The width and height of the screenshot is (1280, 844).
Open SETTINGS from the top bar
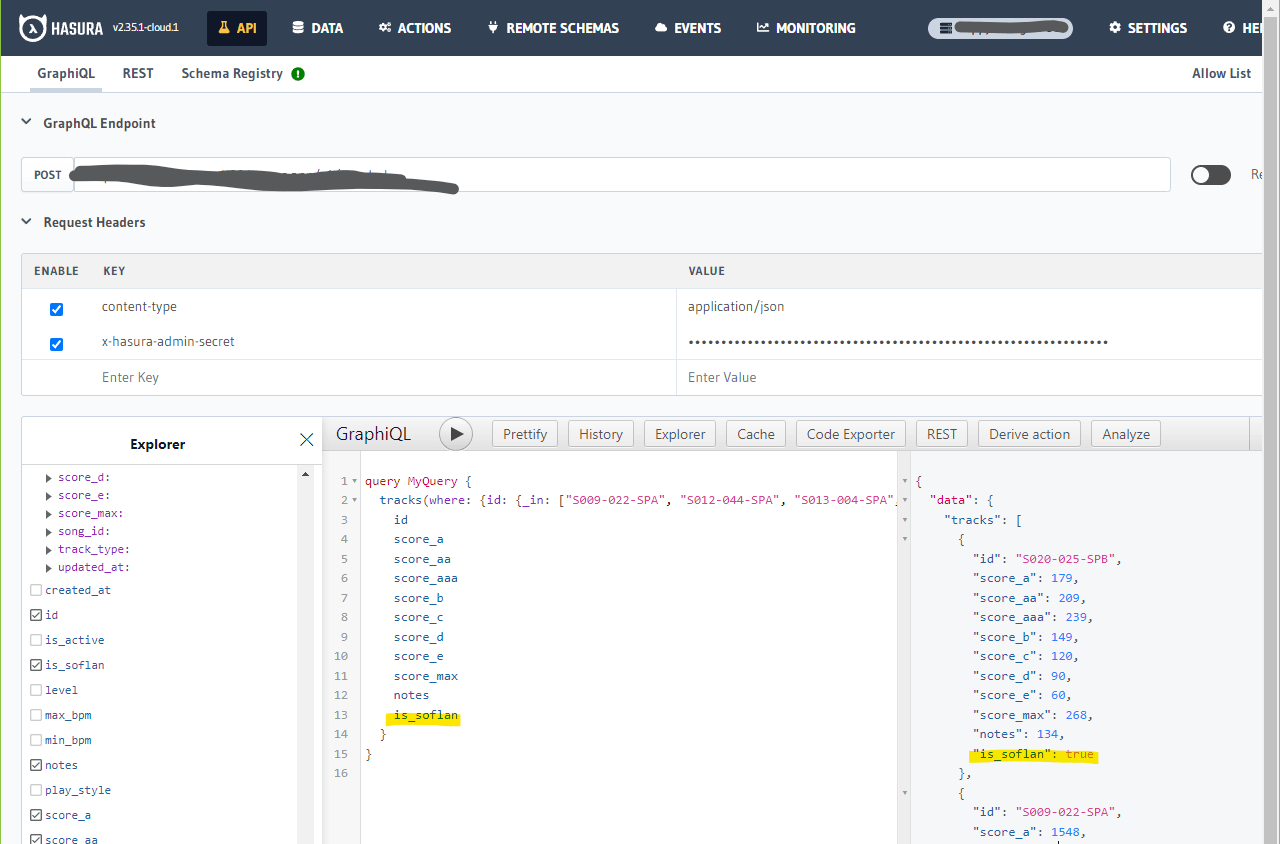click(x=1148, y=28)
